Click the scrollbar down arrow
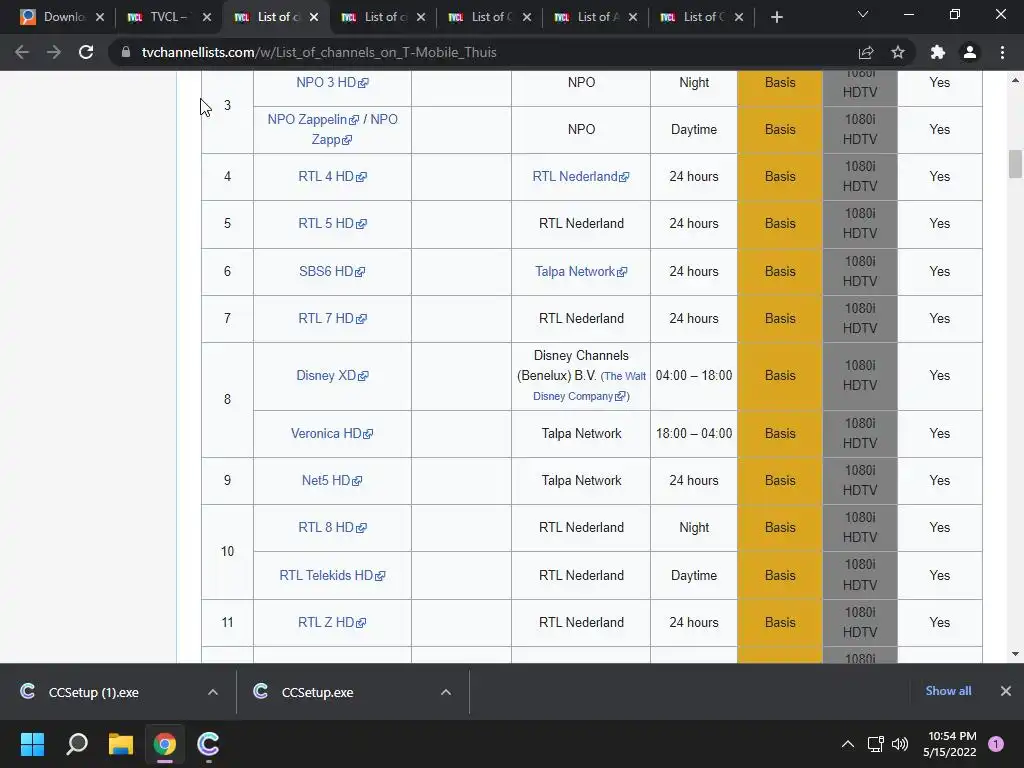The height and width of the screenshot is (768, 1024). [1015, 654]
